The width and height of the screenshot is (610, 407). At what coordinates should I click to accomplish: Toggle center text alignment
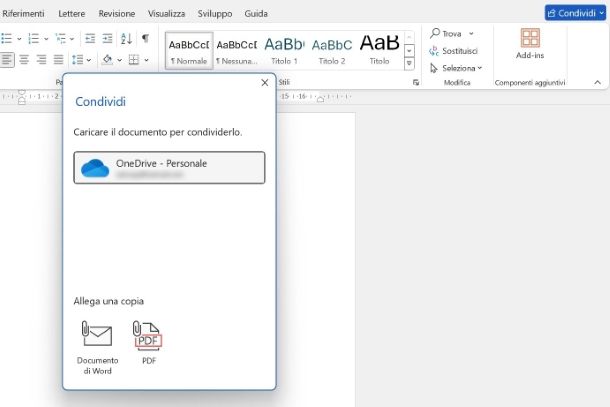pyautogui.click(x=23, y=60)
